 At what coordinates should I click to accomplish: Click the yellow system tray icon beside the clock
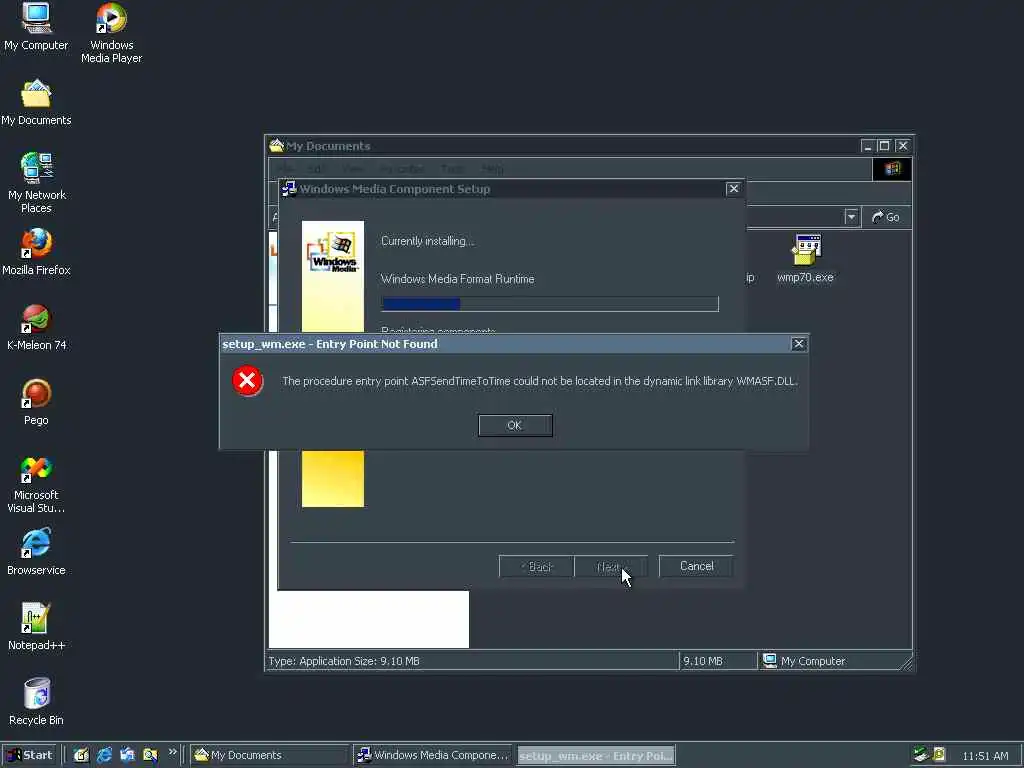pyautogui.click(x=939, y=755)
